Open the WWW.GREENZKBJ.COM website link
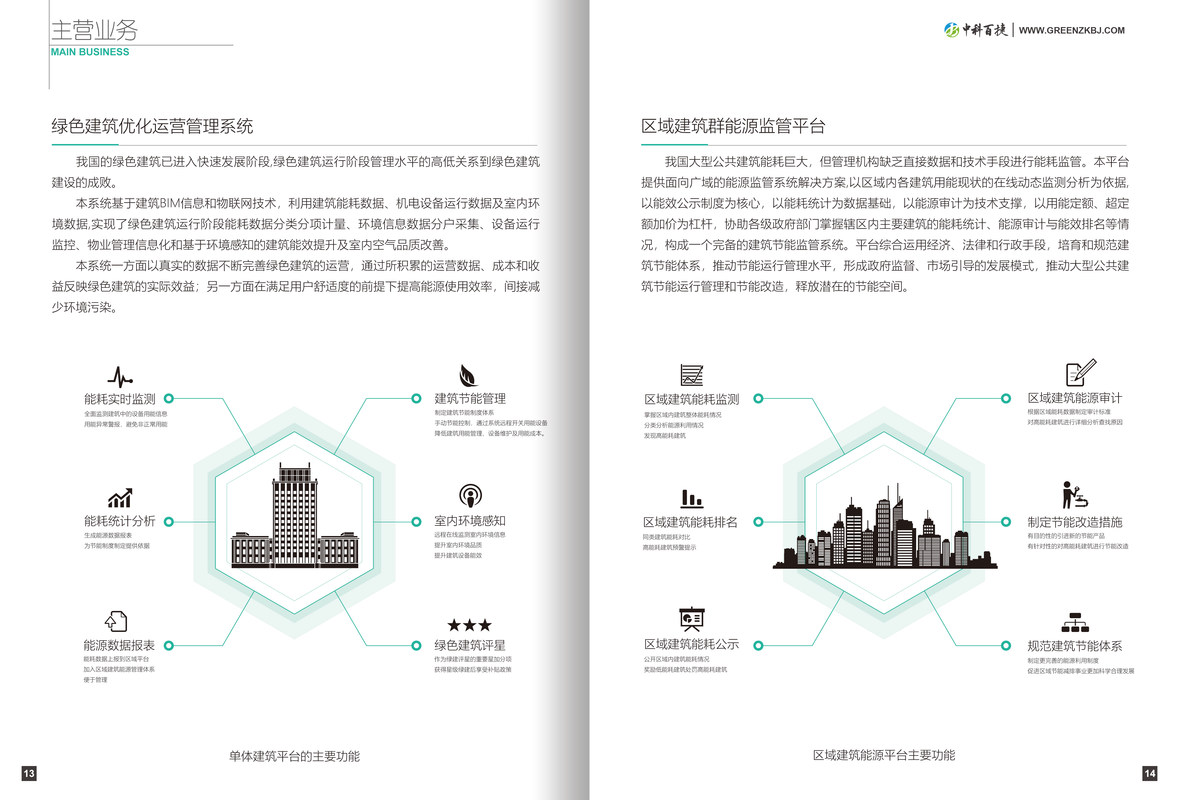The image size is (1179, 800). 1071,30
